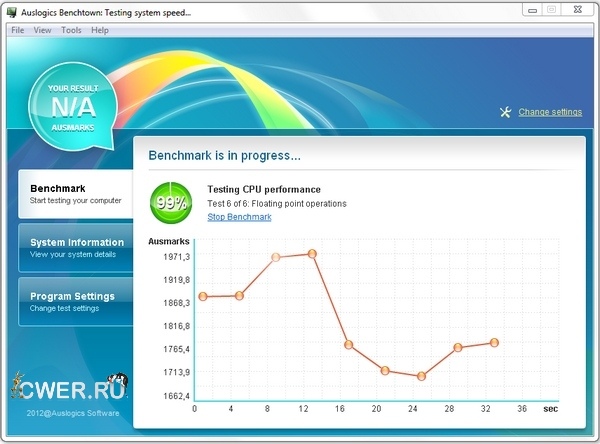Select the lowest data point on the graph
This screenshot has height=444, width=600.
pyautogui.click(x=422, y=376)
